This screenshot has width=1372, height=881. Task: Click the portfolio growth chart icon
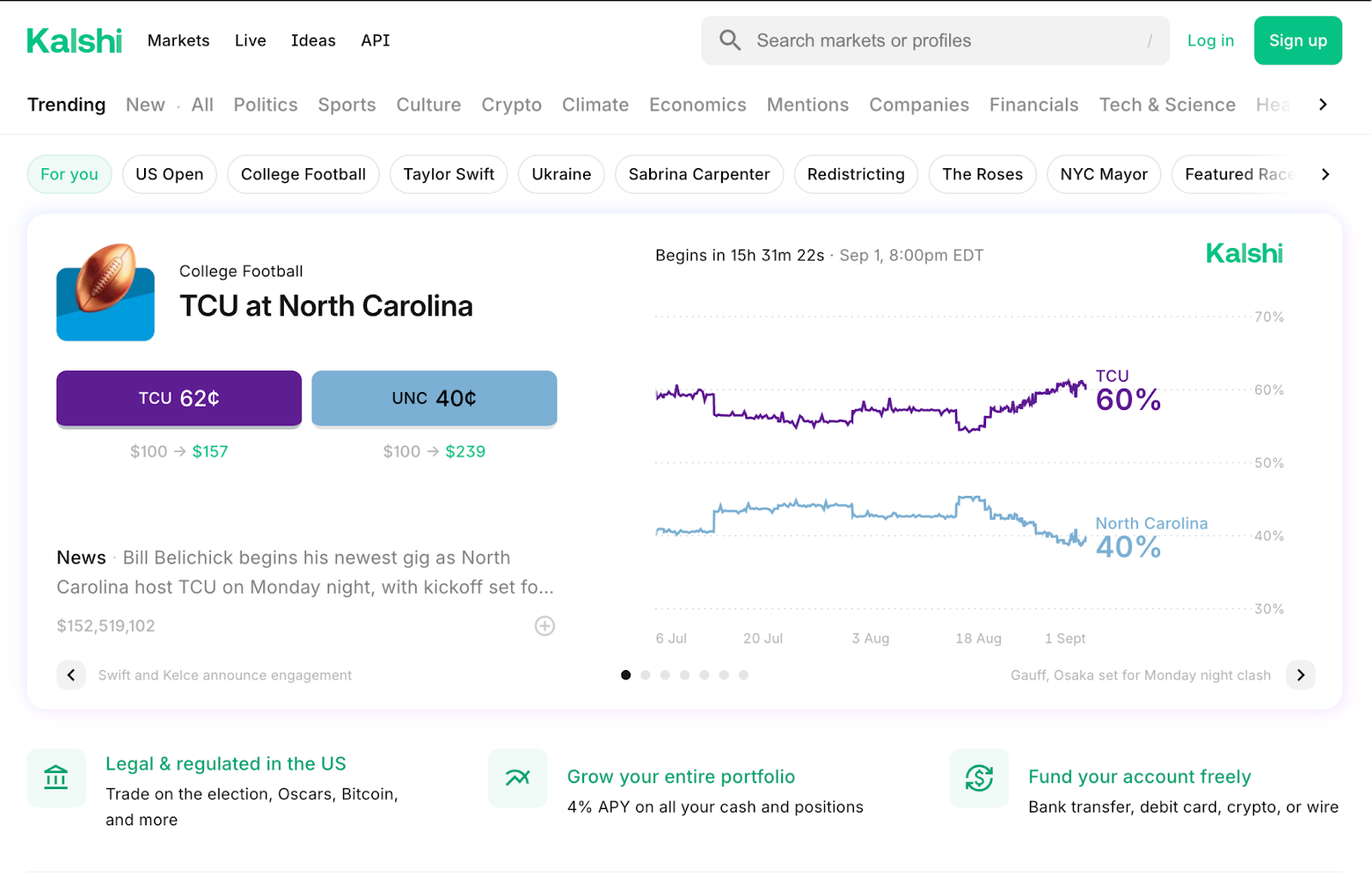tap(518, 778)
